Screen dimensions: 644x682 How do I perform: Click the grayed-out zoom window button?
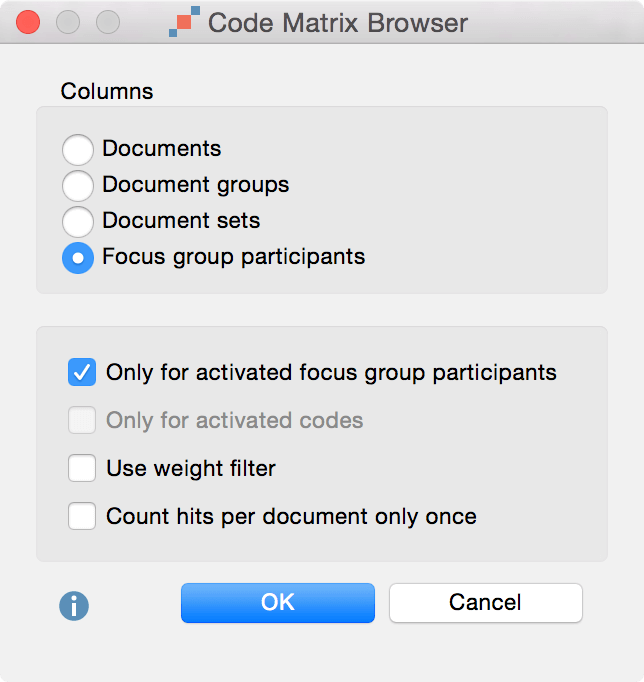pos(108,22)
